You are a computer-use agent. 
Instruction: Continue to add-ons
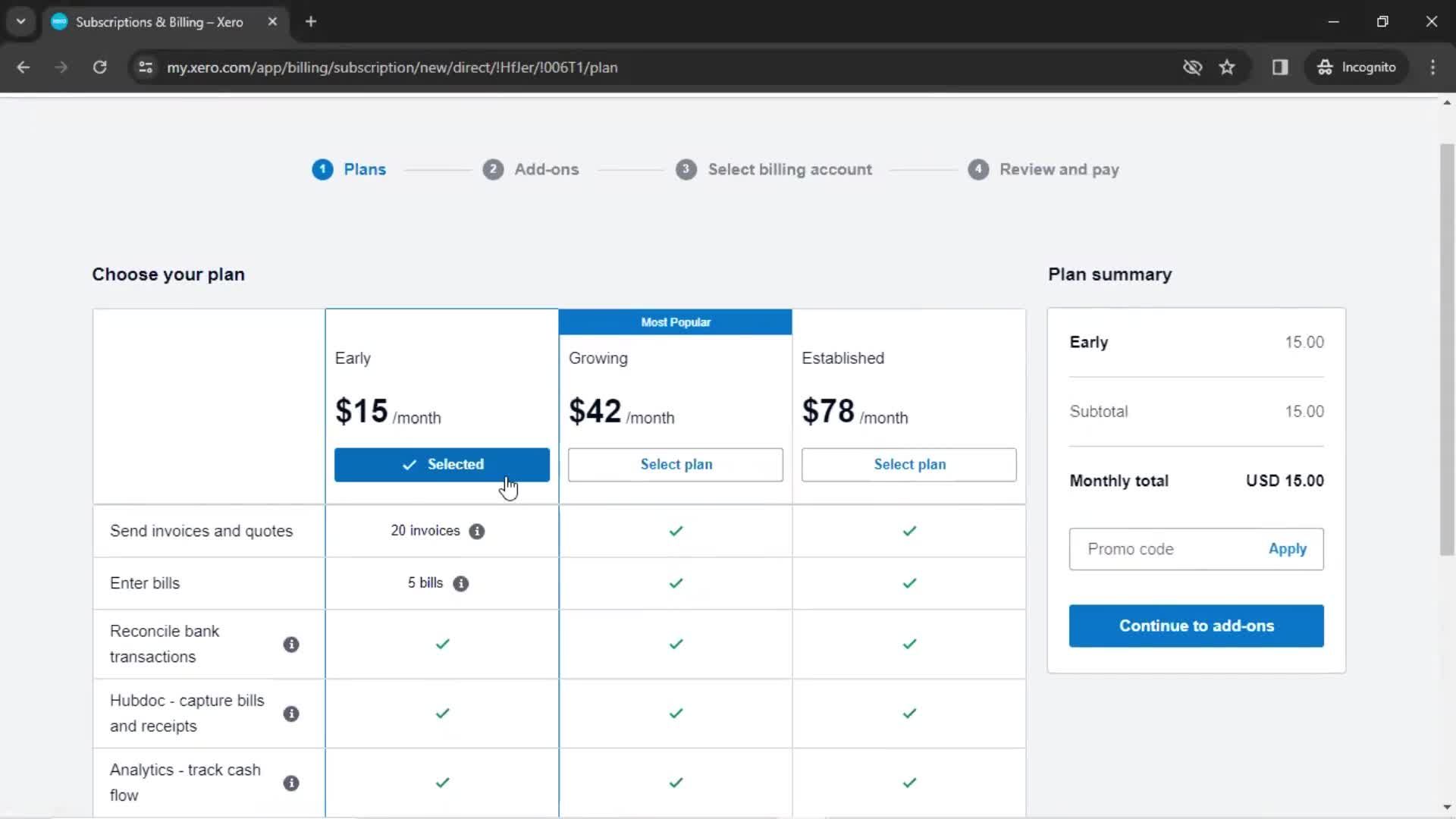point(1196,626)
